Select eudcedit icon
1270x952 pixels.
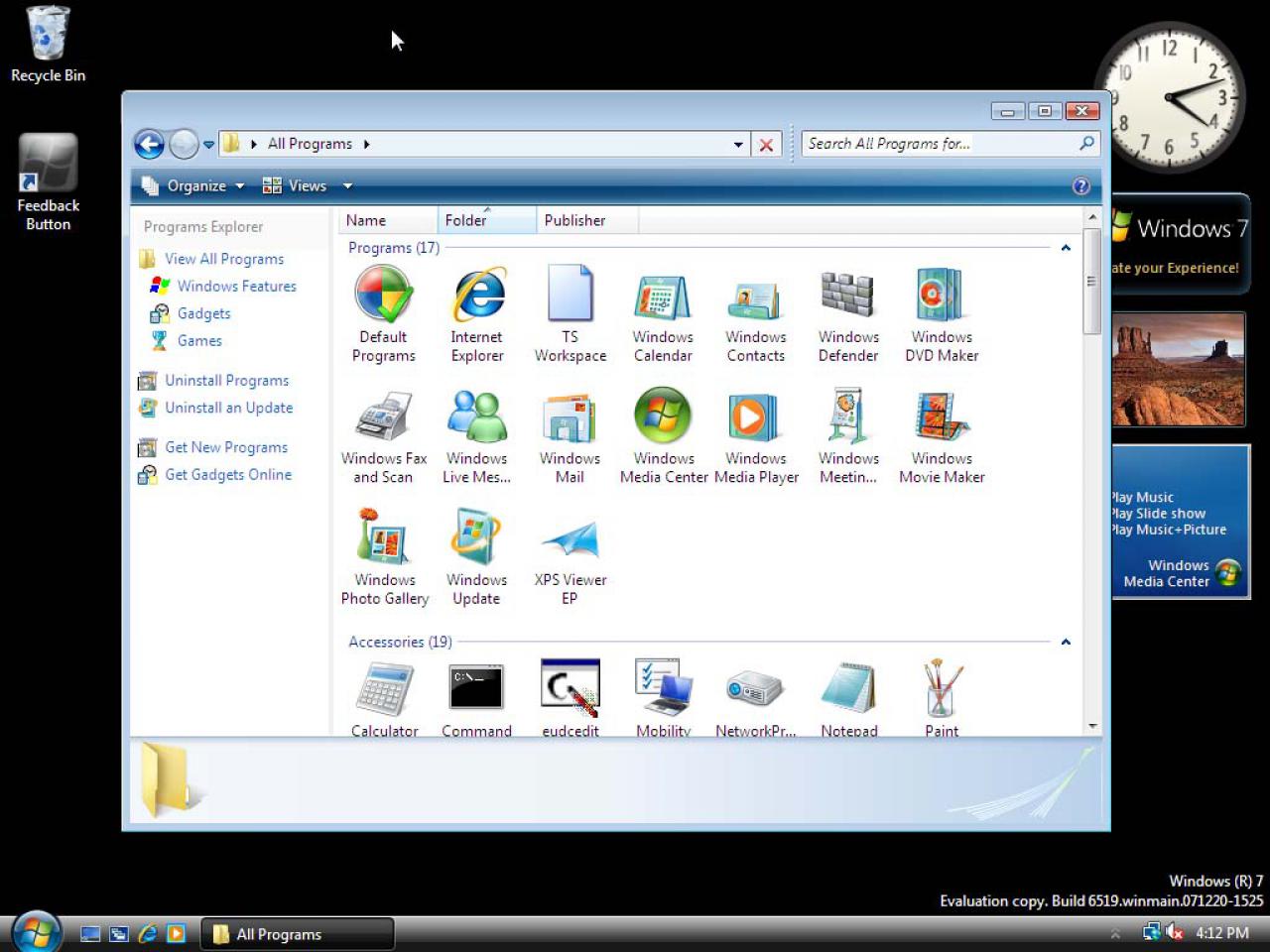571,698
